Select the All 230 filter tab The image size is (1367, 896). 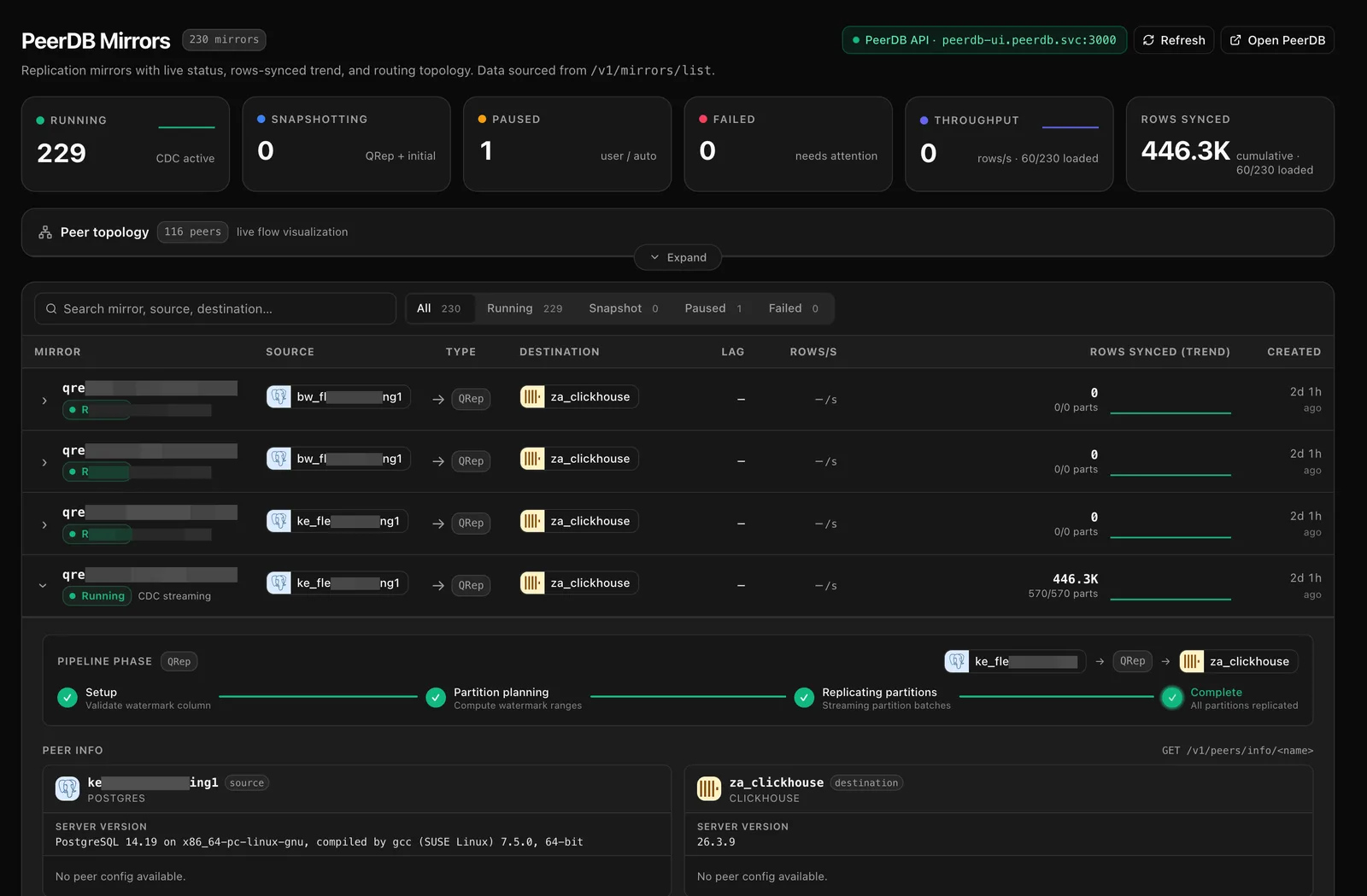click(x=438, y=308)
